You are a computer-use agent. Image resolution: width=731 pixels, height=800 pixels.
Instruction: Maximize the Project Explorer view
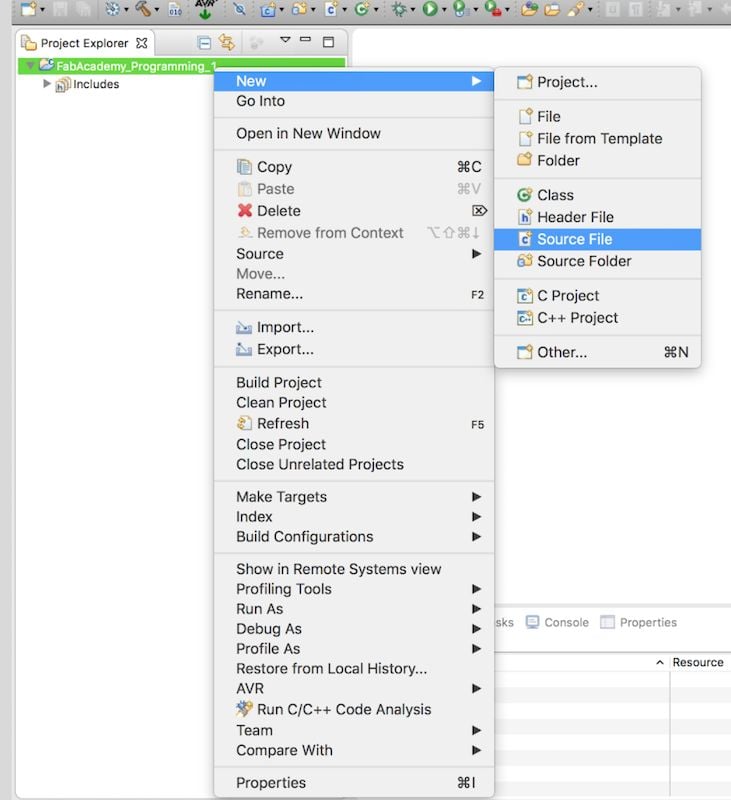[x=329, y=42]
